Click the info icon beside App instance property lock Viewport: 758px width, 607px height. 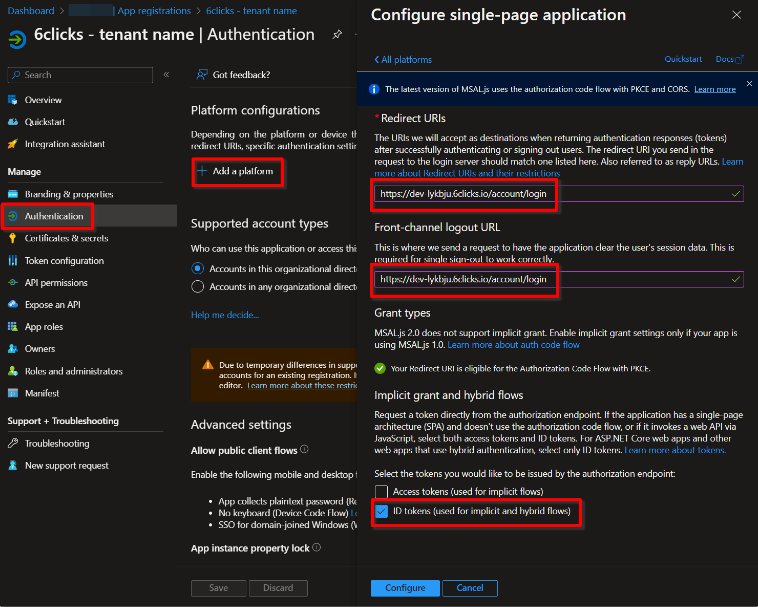click(x=317, y=548)
